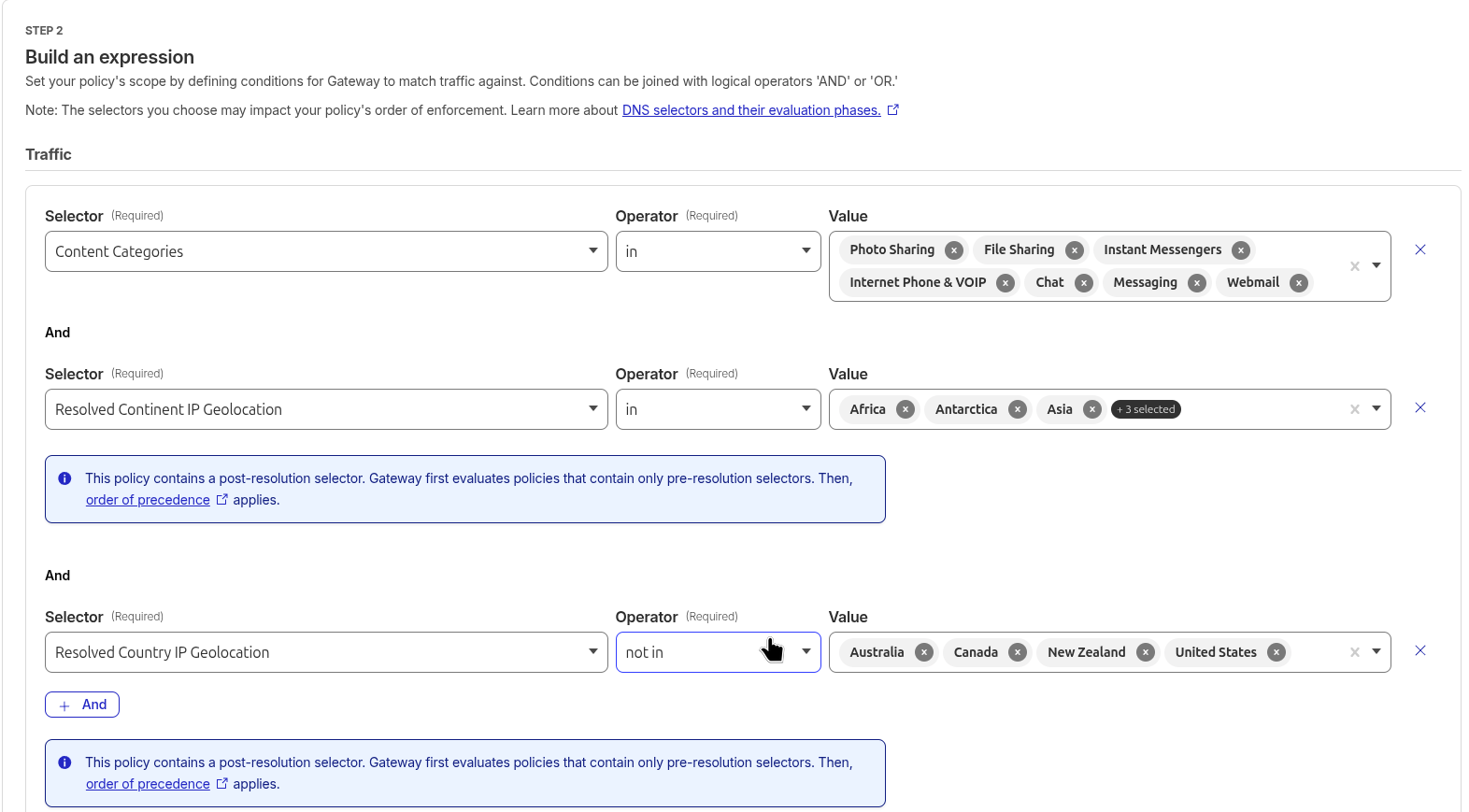Open operator dropdown for Content Categories

coord(718,251)
